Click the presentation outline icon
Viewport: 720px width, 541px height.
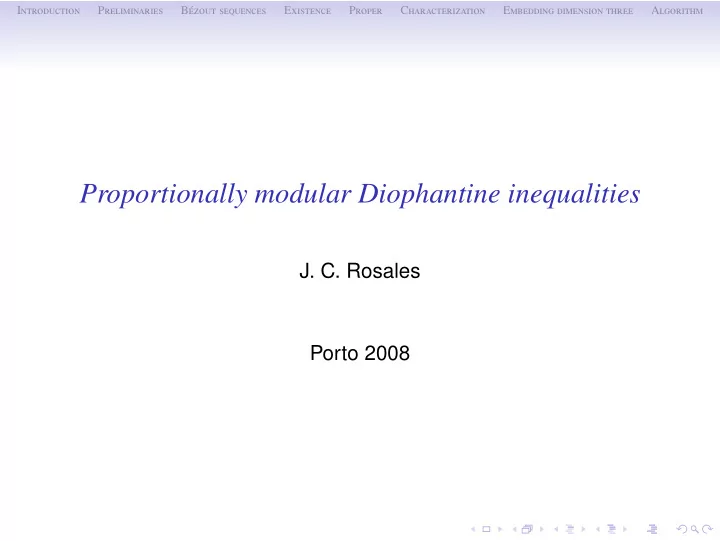click(652, 529)
